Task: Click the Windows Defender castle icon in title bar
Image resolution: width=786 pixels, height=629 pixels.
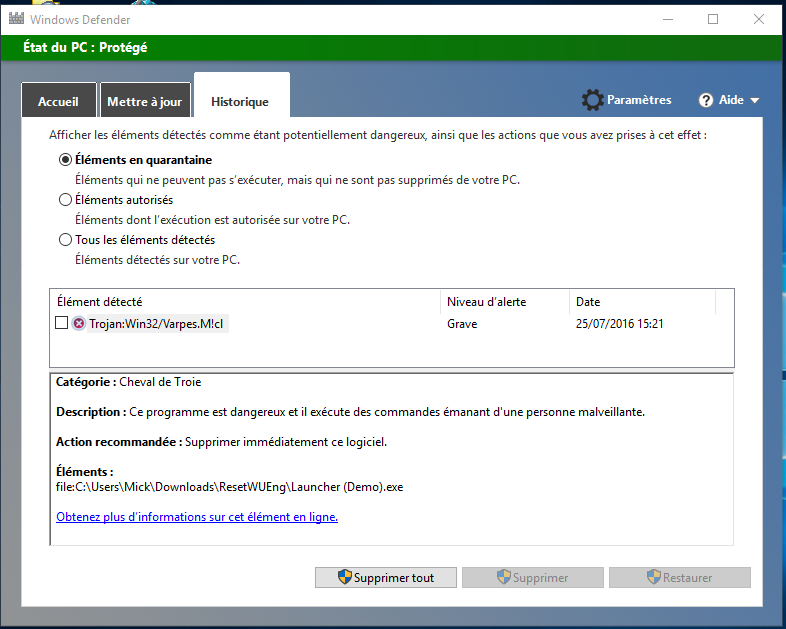Action: pyautogui.click(x=15, y=19)
